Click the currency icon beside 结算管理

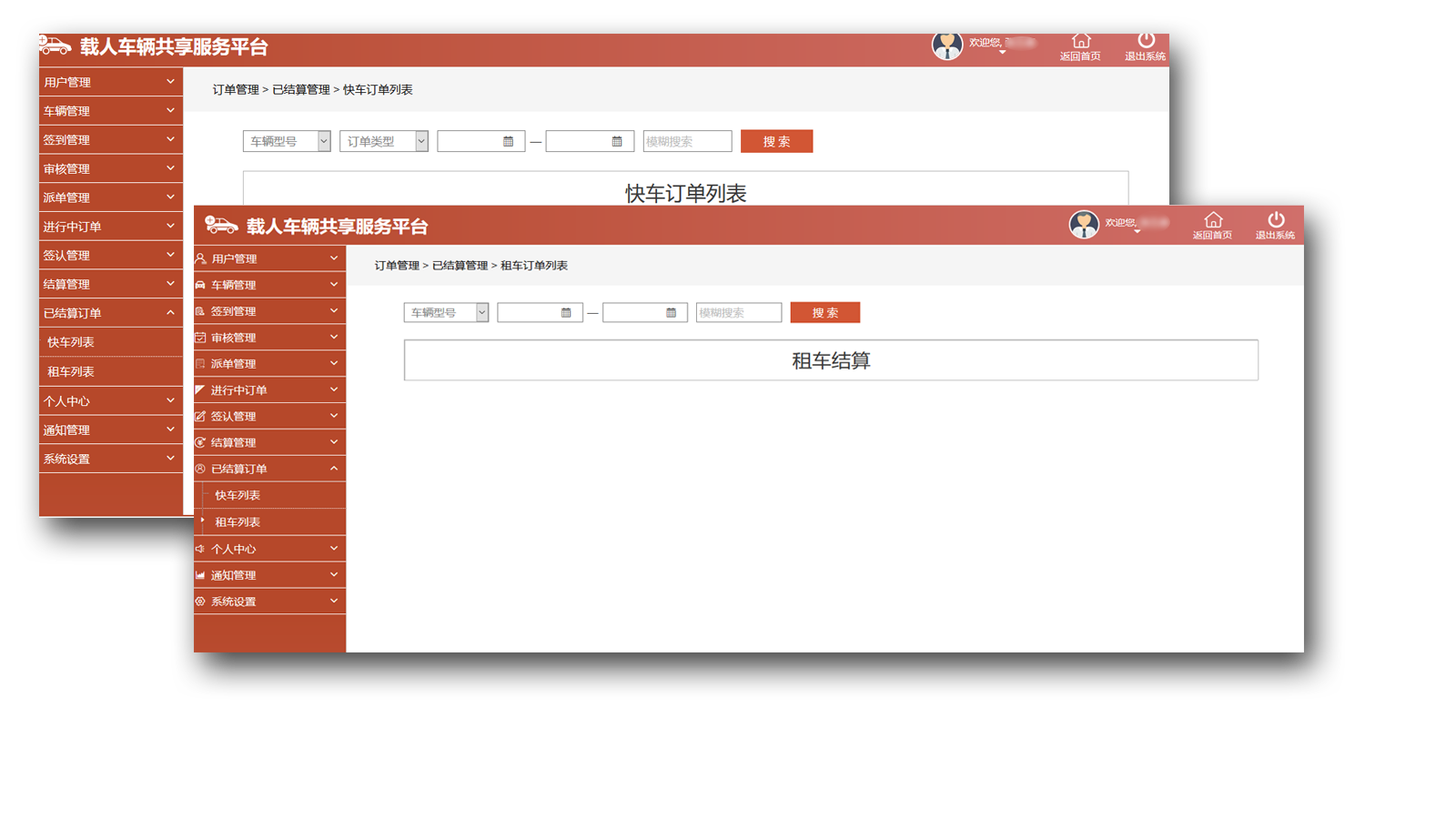coord(200,442)
